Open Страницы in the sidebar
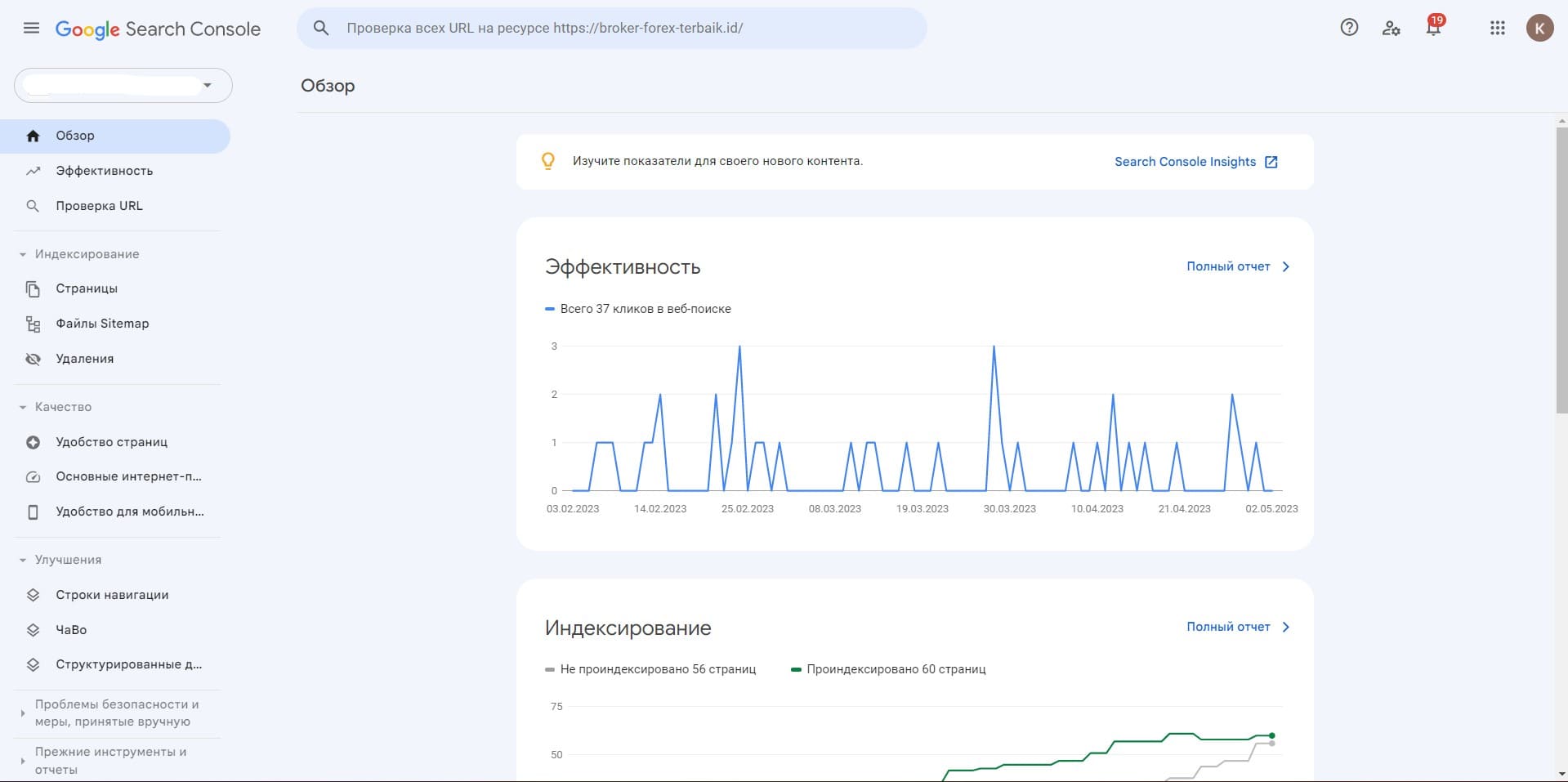 tap(115, 288)
